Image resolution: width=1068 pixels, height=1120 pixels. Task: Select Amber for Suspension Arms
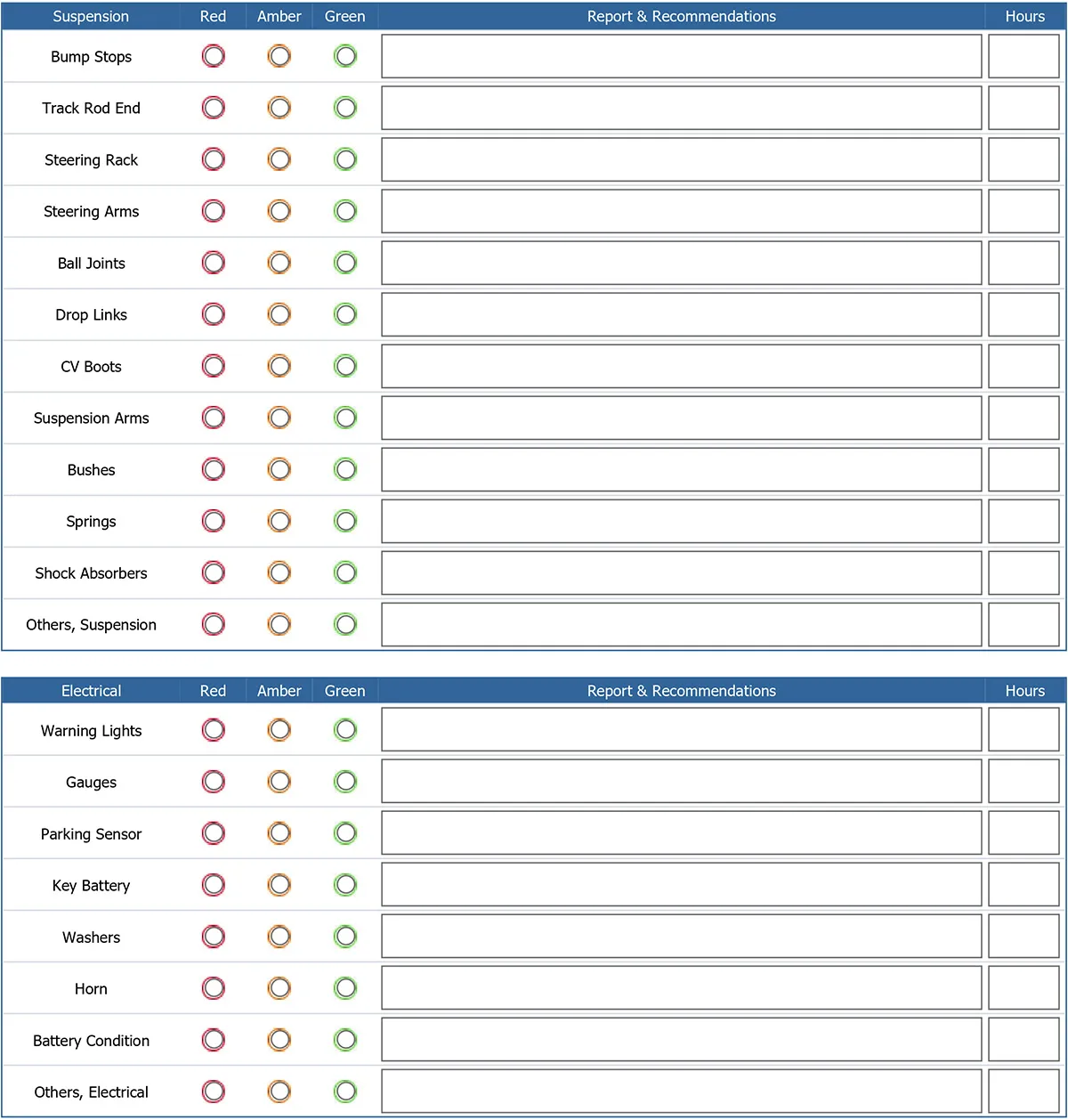coord(279,418)
